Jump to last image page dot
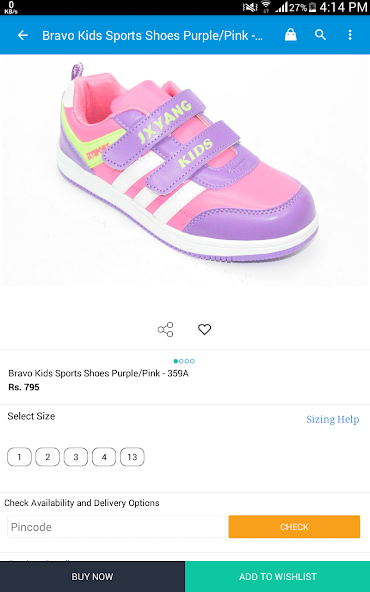 click(x=193, y=361)
